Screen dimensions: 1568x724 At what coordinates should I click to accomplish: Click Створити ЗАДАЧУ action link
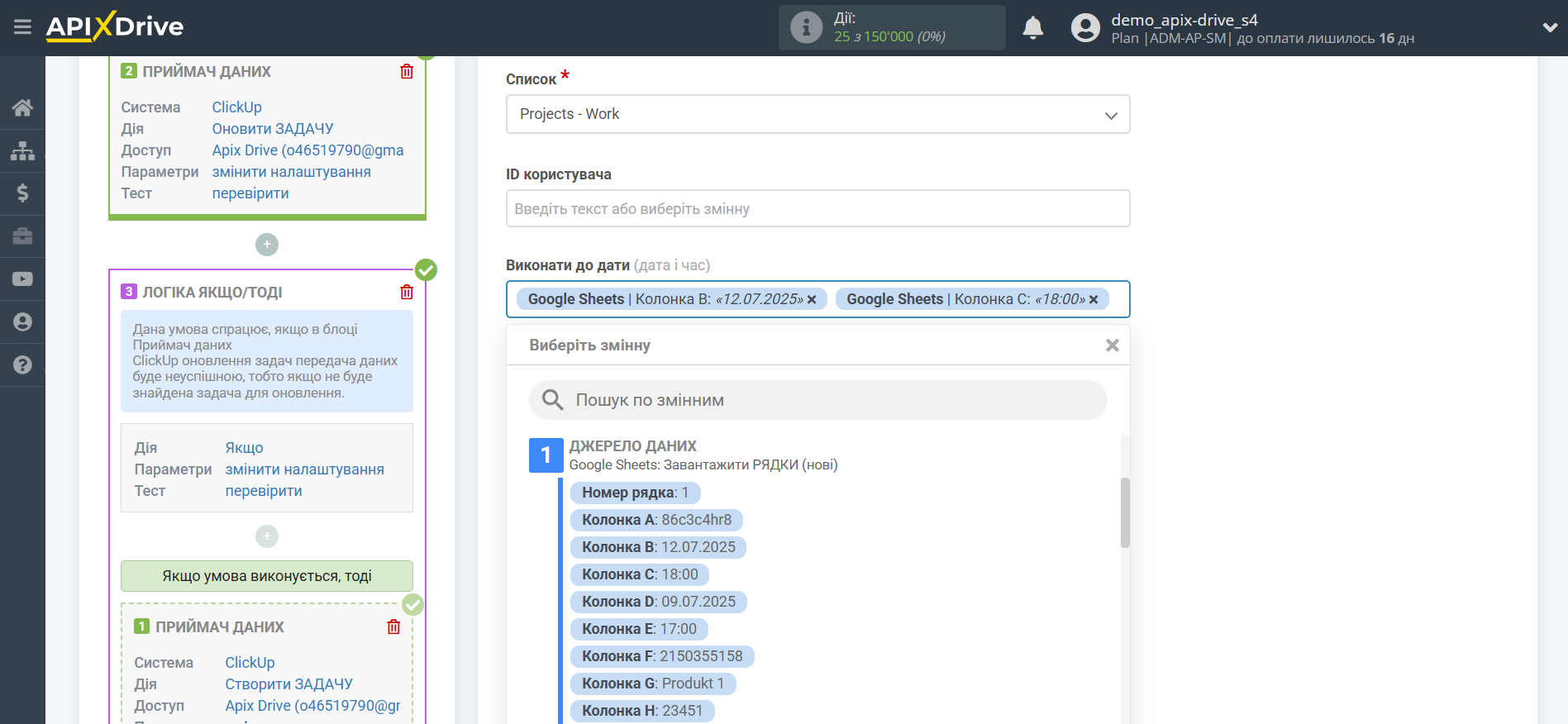[288, 684]
